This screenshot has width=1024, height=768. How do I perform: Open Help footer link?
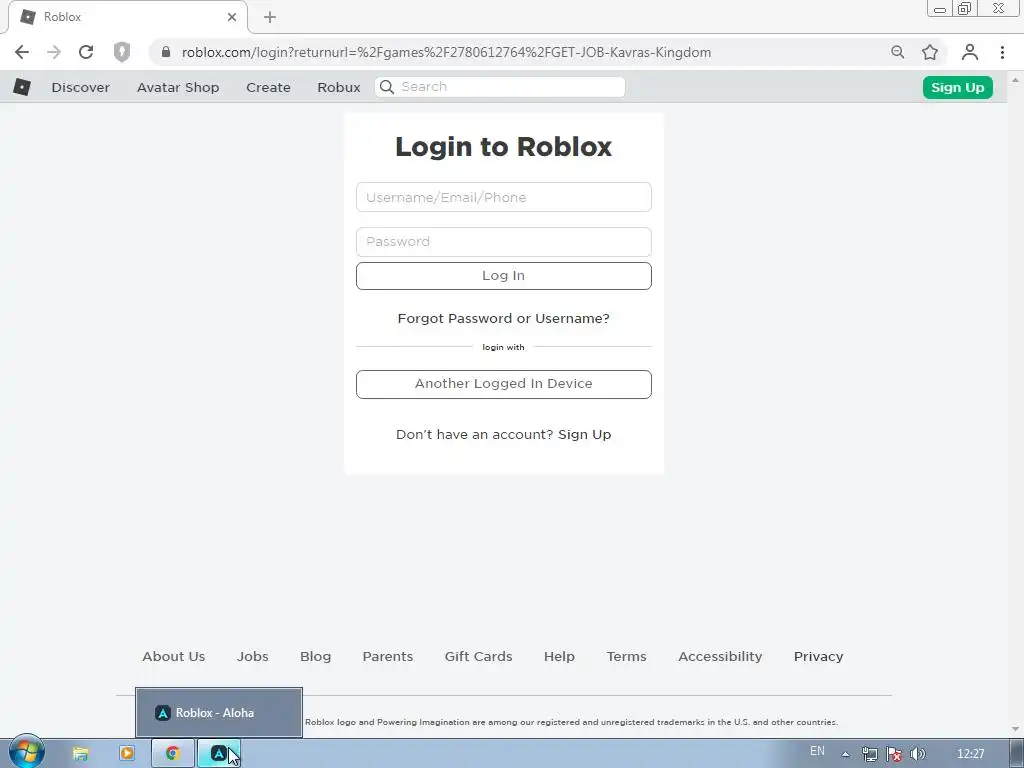[559, 656]
